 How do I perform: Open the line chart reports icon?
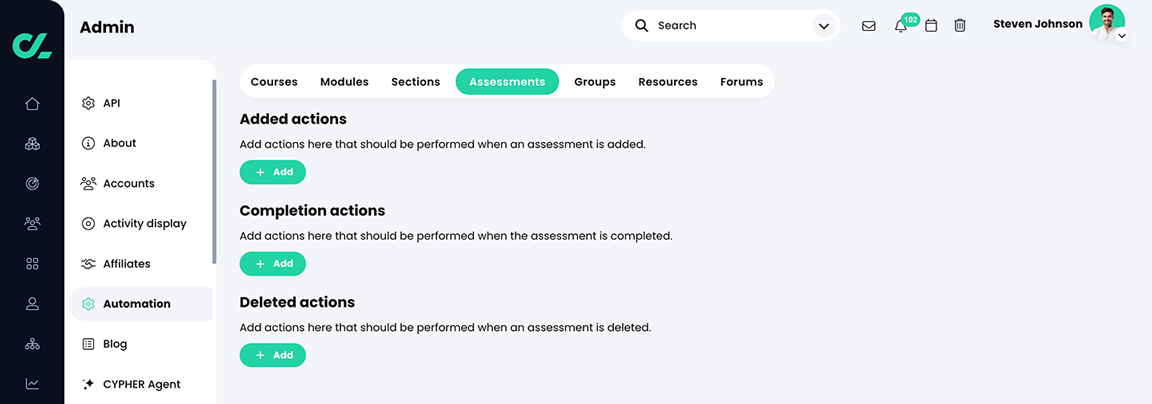(x=32, y=383)
